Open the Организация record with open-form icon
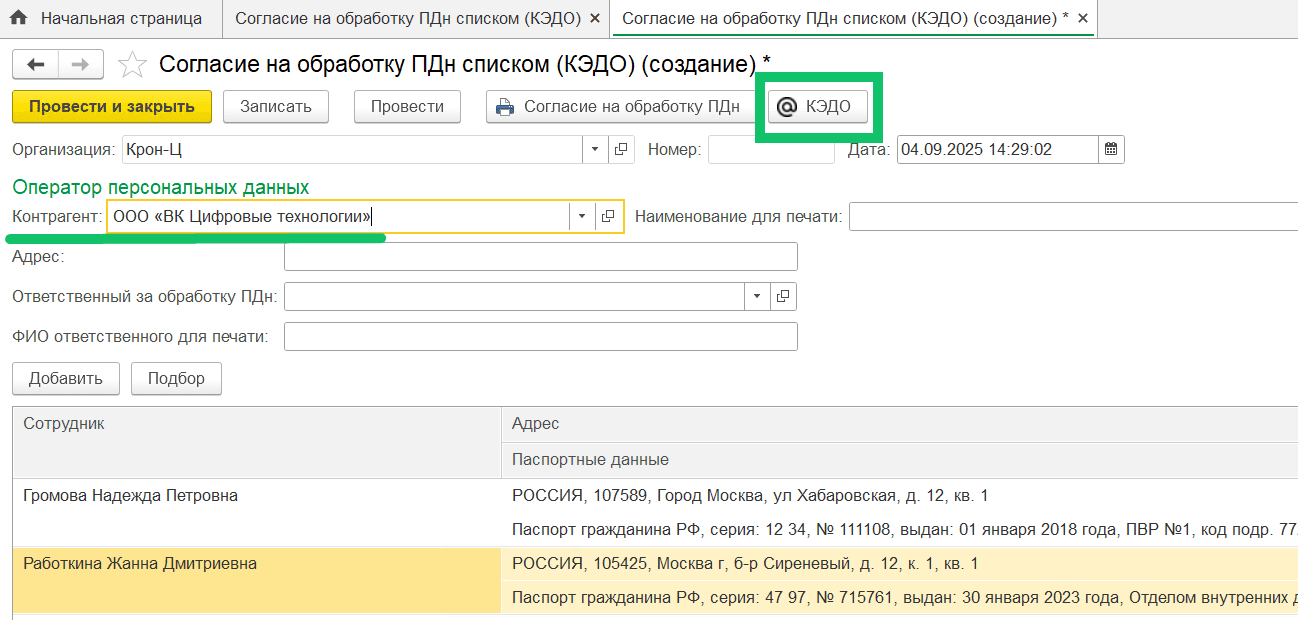 pyautogui.click(x=621, y=150)
